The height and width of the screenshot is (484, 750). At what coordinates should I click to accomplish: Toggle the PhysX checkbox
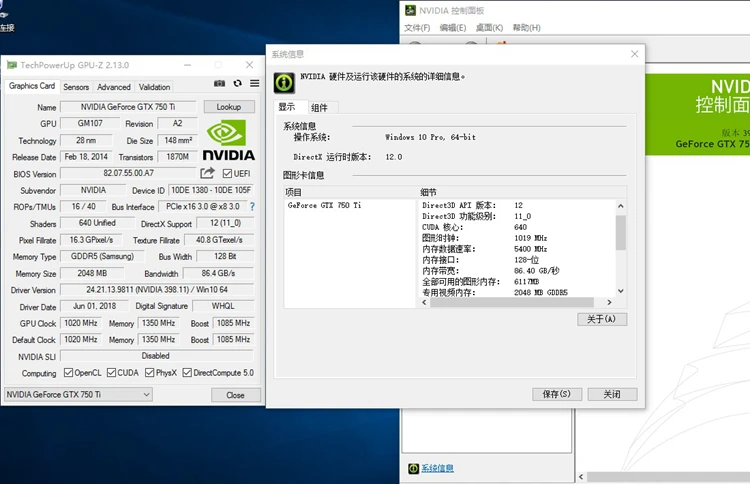147,373
